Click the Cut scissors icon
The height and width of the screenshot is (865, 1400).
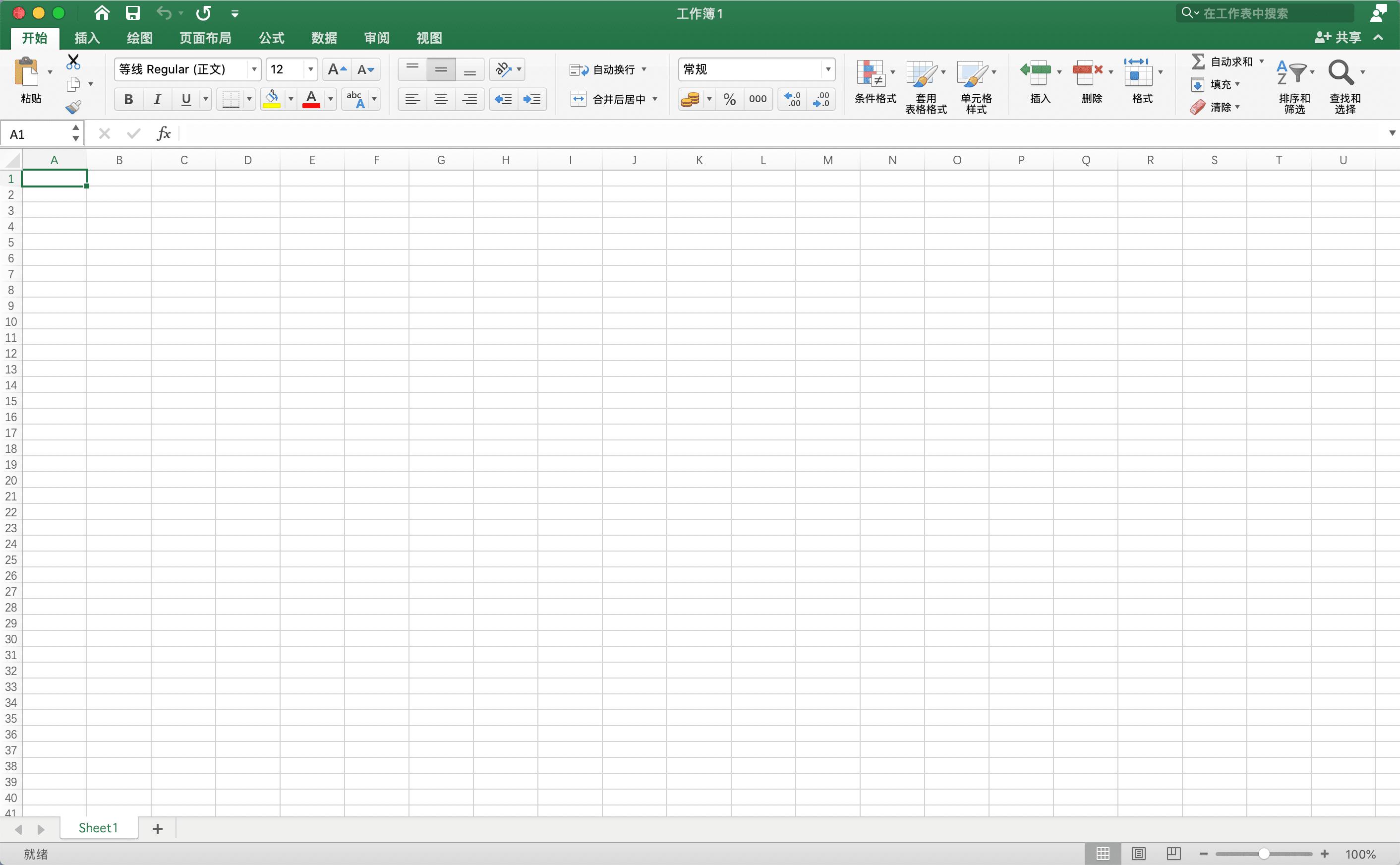pos(73,61)
